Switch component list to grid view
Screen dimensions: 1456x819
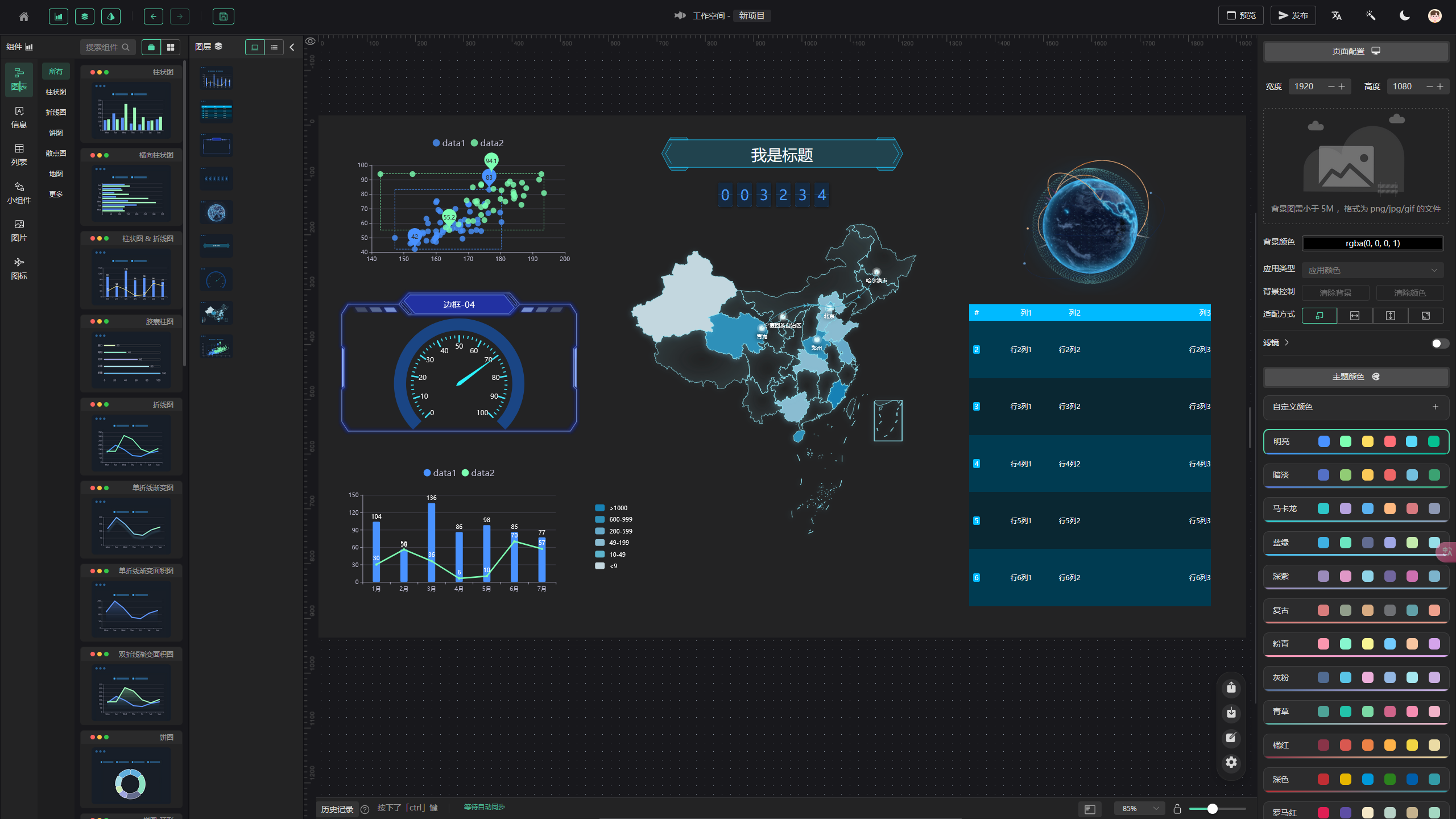(171, 47)
